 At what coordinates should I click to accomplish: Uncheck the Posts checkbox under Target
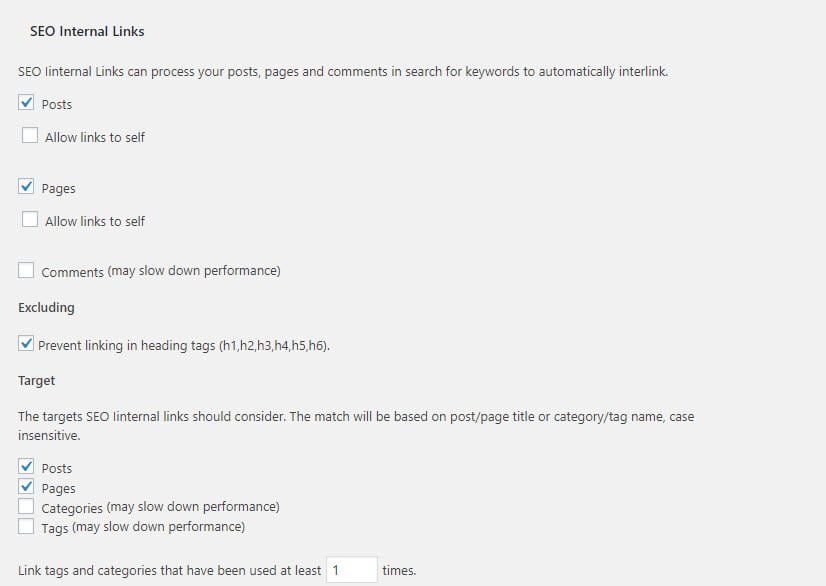click(27, 467)
